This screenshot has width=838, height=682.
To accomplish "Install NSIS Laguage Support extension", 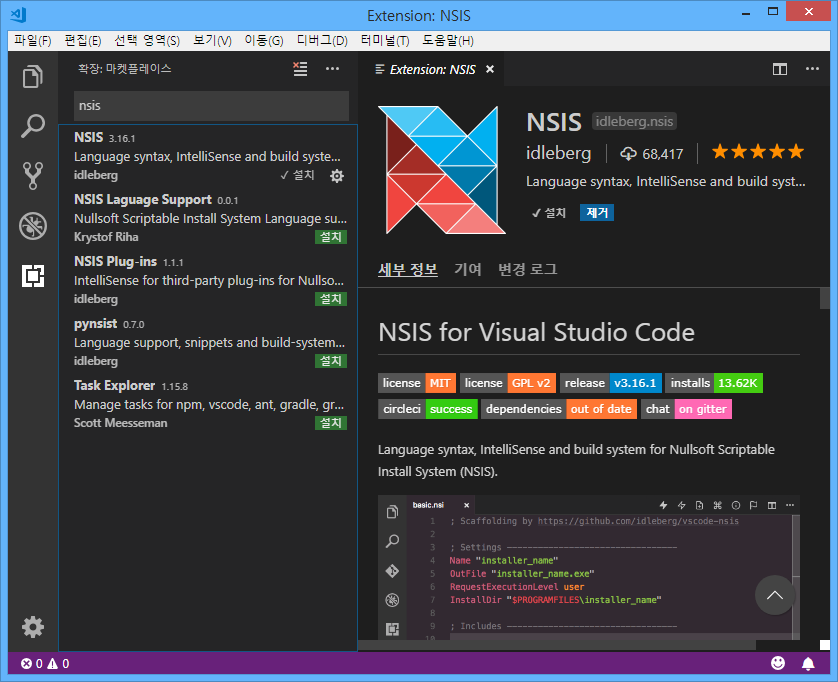I will click(331, 237).
